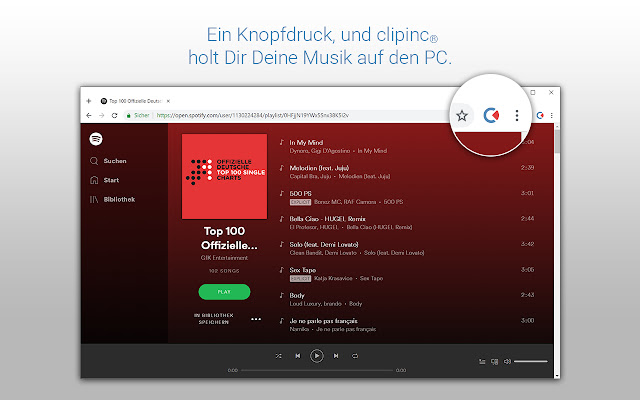
Task: Open artist link Capital Bra, Juju
Action: tap(310, 176)
